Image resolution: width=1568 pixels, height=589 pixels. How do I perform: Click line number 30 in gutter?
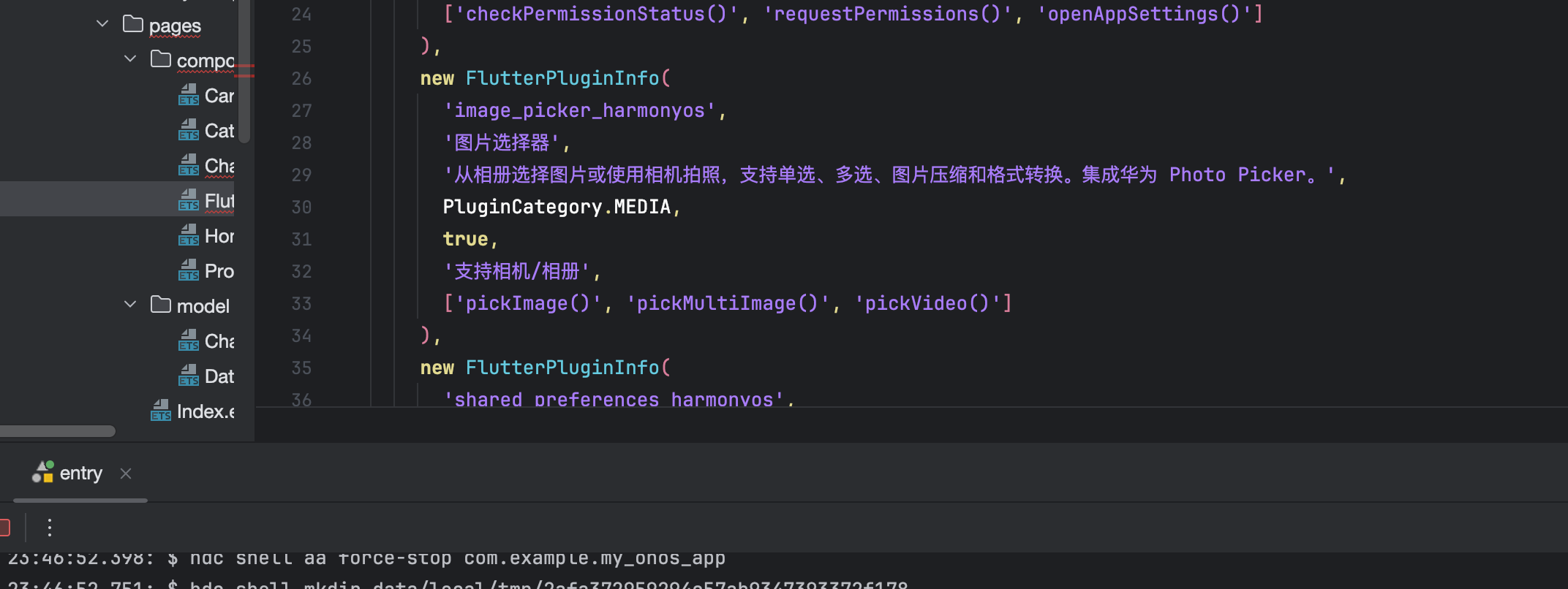click(x=301, y=207)
